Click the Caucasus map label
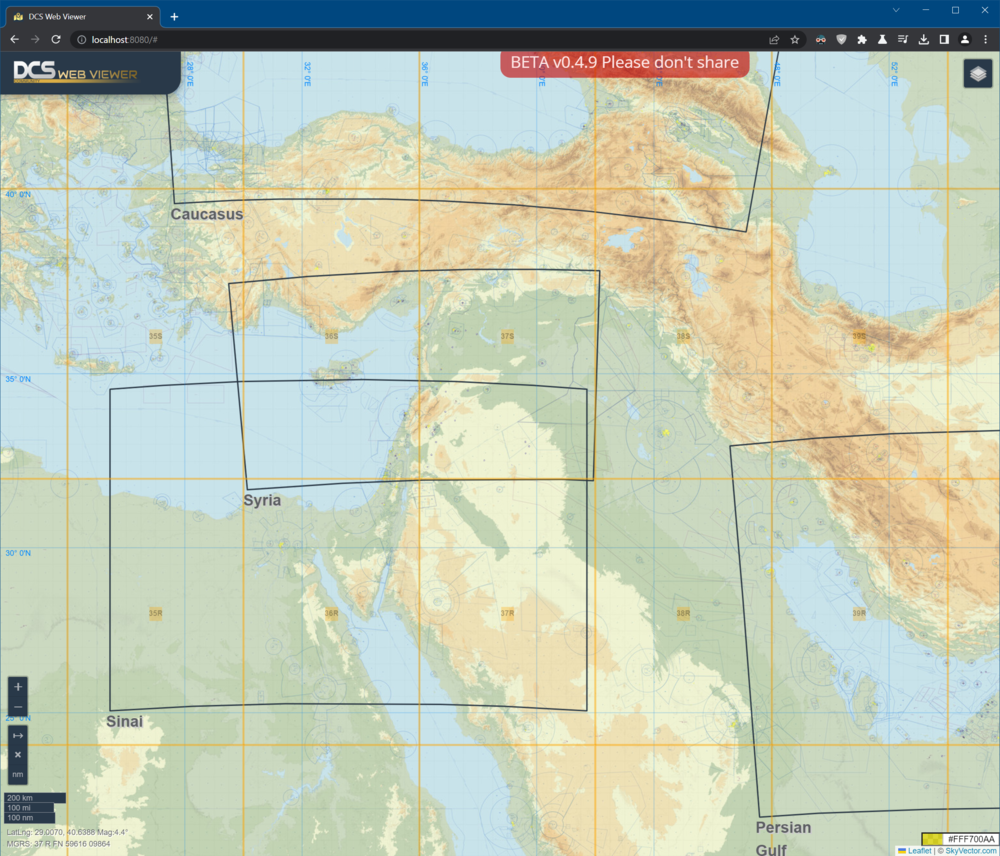This screenshot has width=1000, height=856. tap(207, 214)
